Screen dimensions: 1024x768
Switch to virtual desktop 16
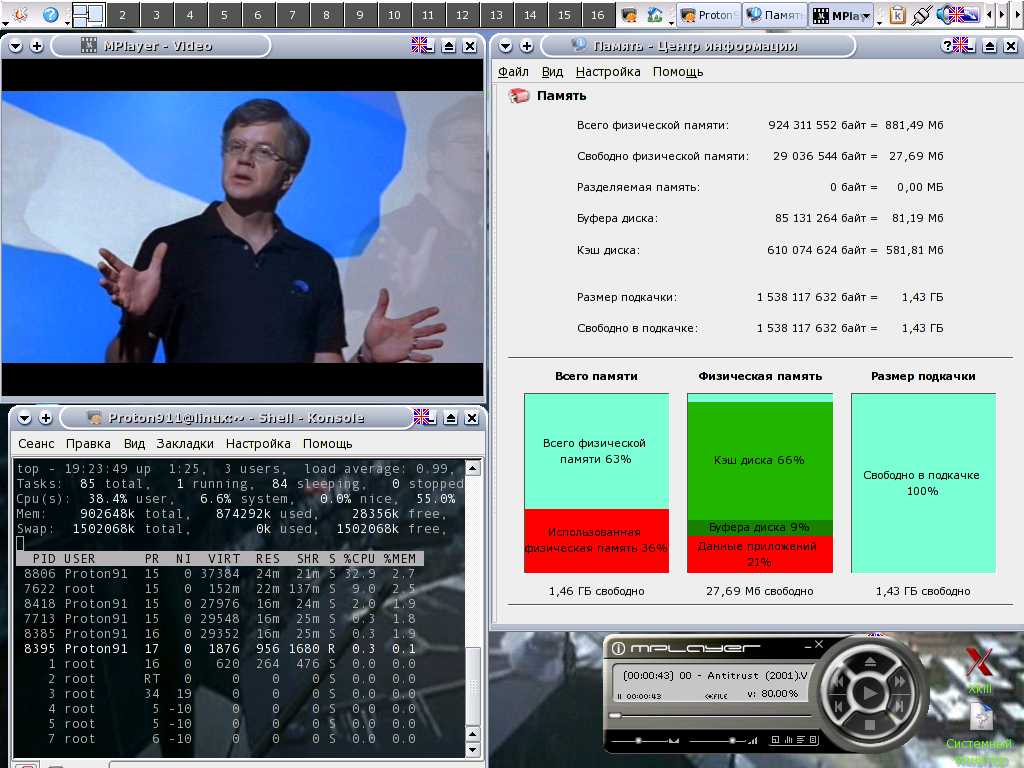[x=598, y=14]
